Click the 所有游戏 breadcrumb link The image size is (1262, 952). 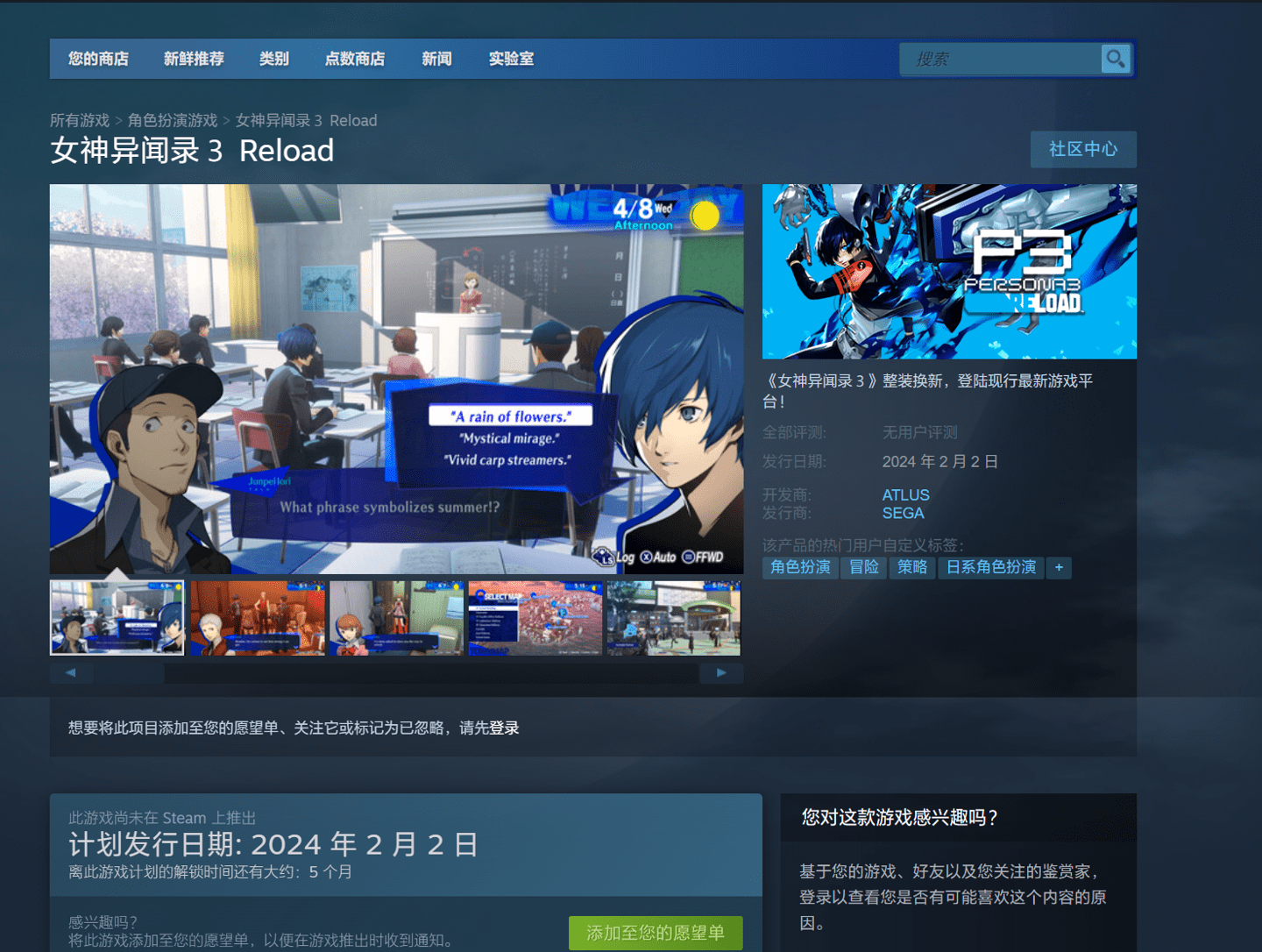(x=80, y=120)
